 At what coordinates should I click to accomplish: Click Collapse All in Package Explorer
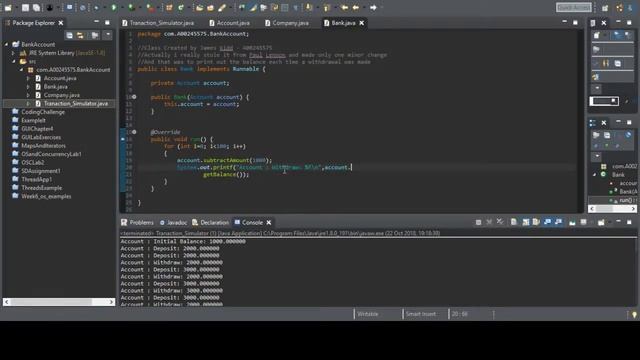(x=69, y=36)
